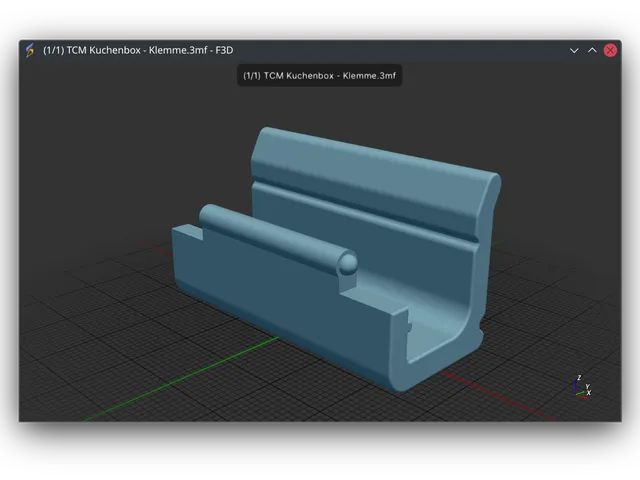The height and width of the screenshot is (480, 640).
Task: Minimize the F3D window with down chevron
Action: (x=574, y=51)
